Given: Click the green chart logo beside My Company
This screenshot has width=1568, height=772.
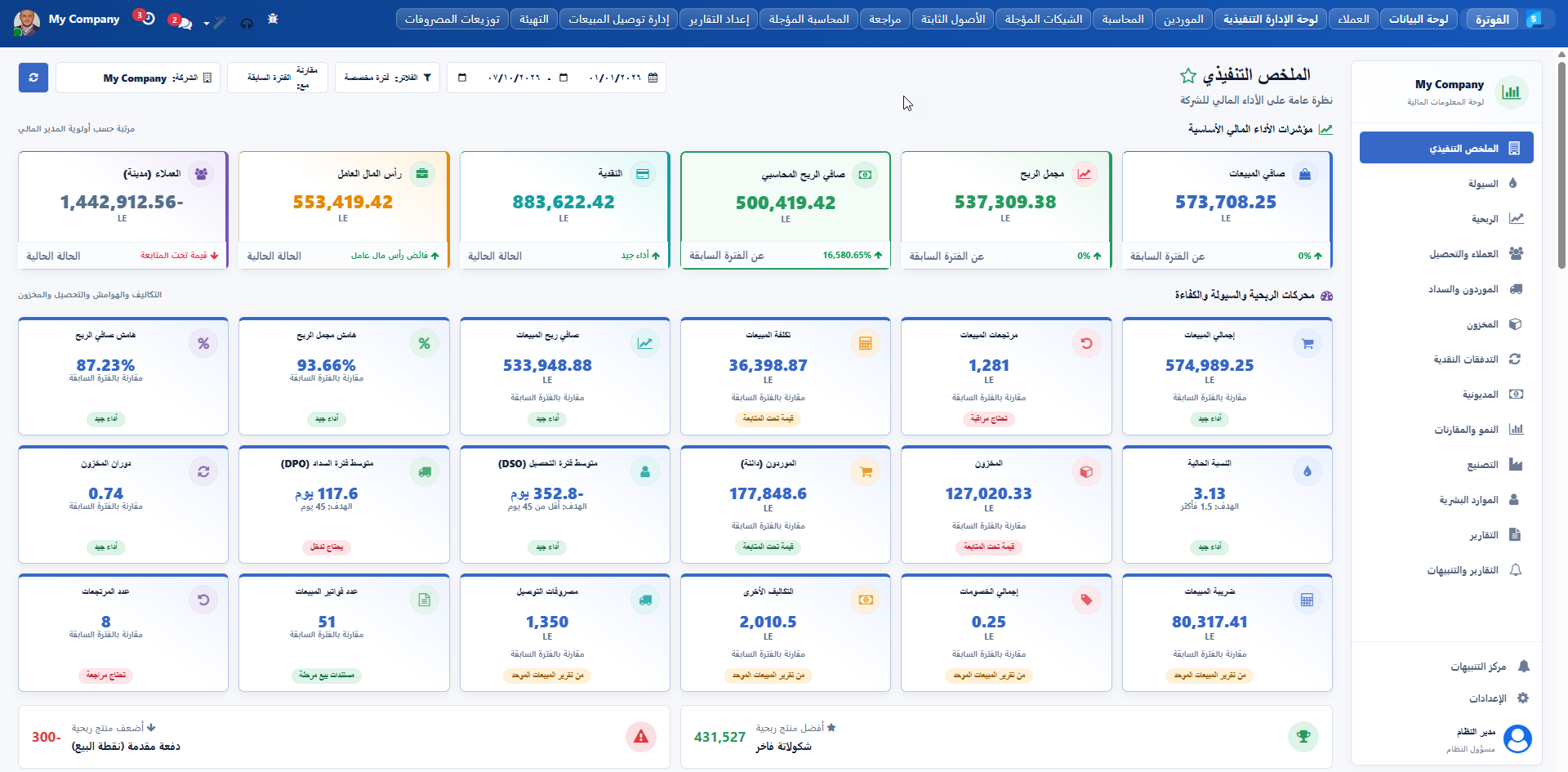Looking at the screenshot, I should click(1512, 91).
